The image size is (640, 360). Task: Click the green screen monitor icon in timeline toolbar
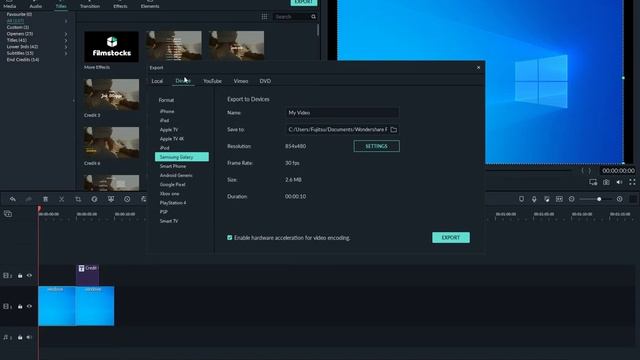click(x=111, y=199)
